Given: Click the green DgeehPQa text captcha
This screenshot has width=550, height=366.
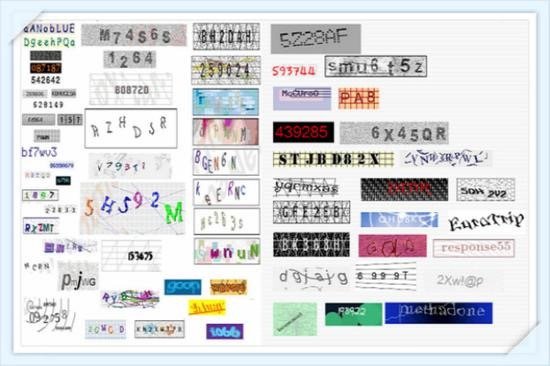Looking at the screenshot, I should click(49, 42).
